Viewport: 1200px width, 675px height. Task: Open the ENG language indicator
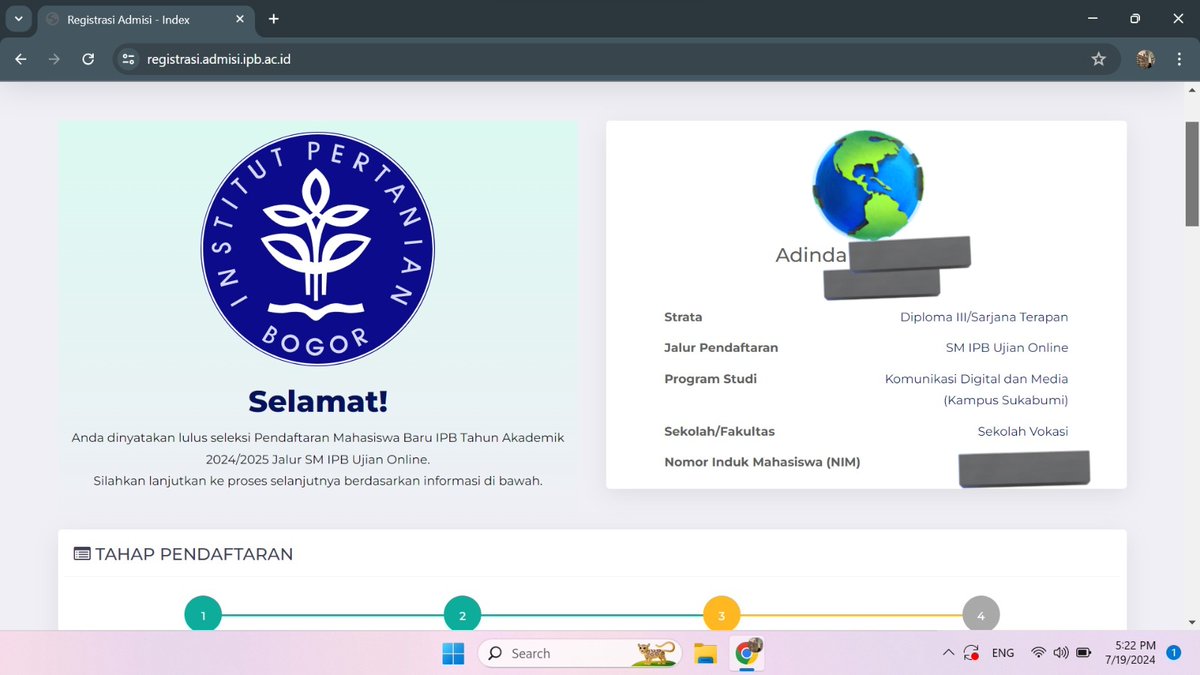pyautogui.click(x=1003, y=653)
